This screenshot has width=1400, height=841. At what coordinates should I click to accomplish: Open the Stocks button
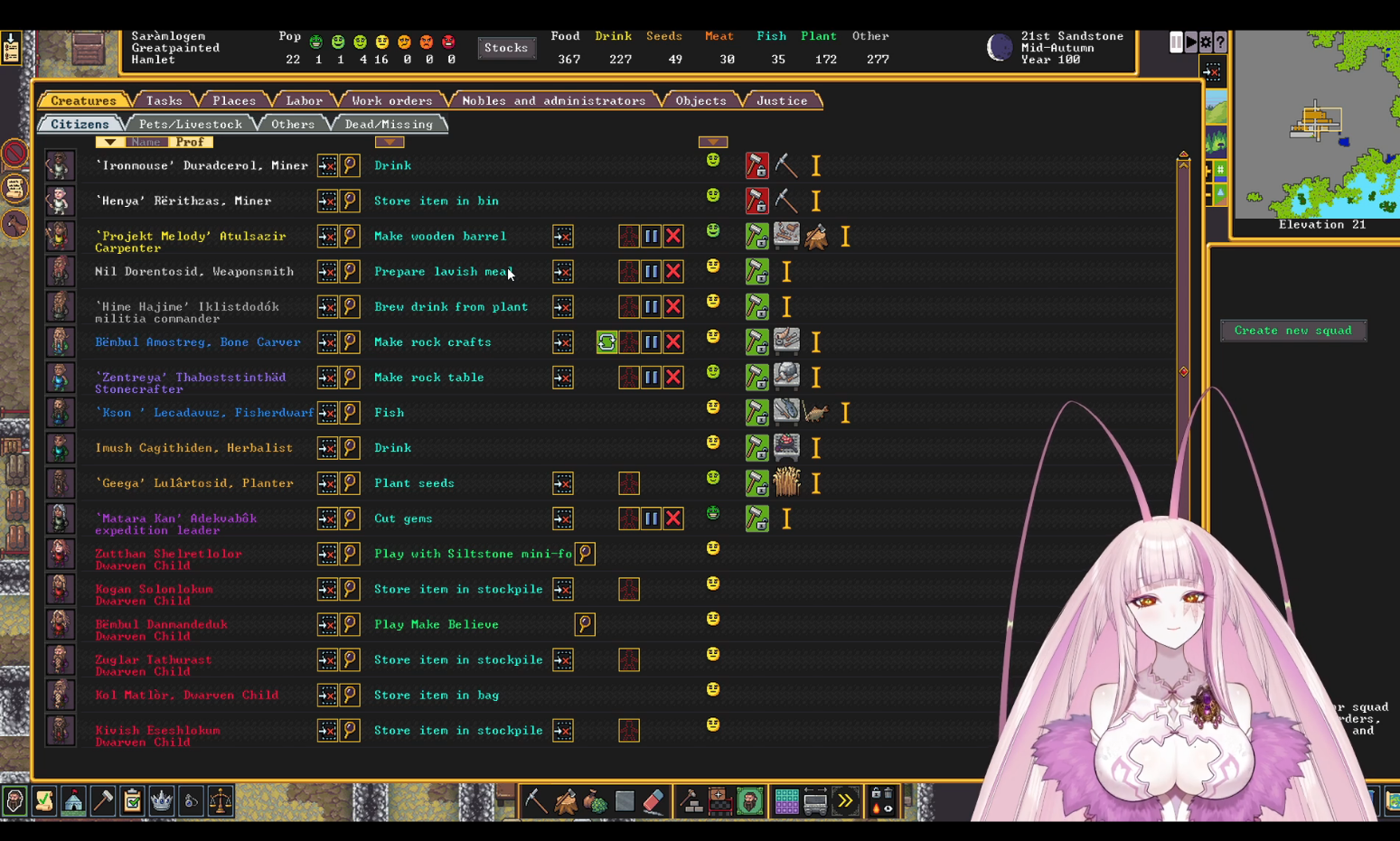coord(505,48)
